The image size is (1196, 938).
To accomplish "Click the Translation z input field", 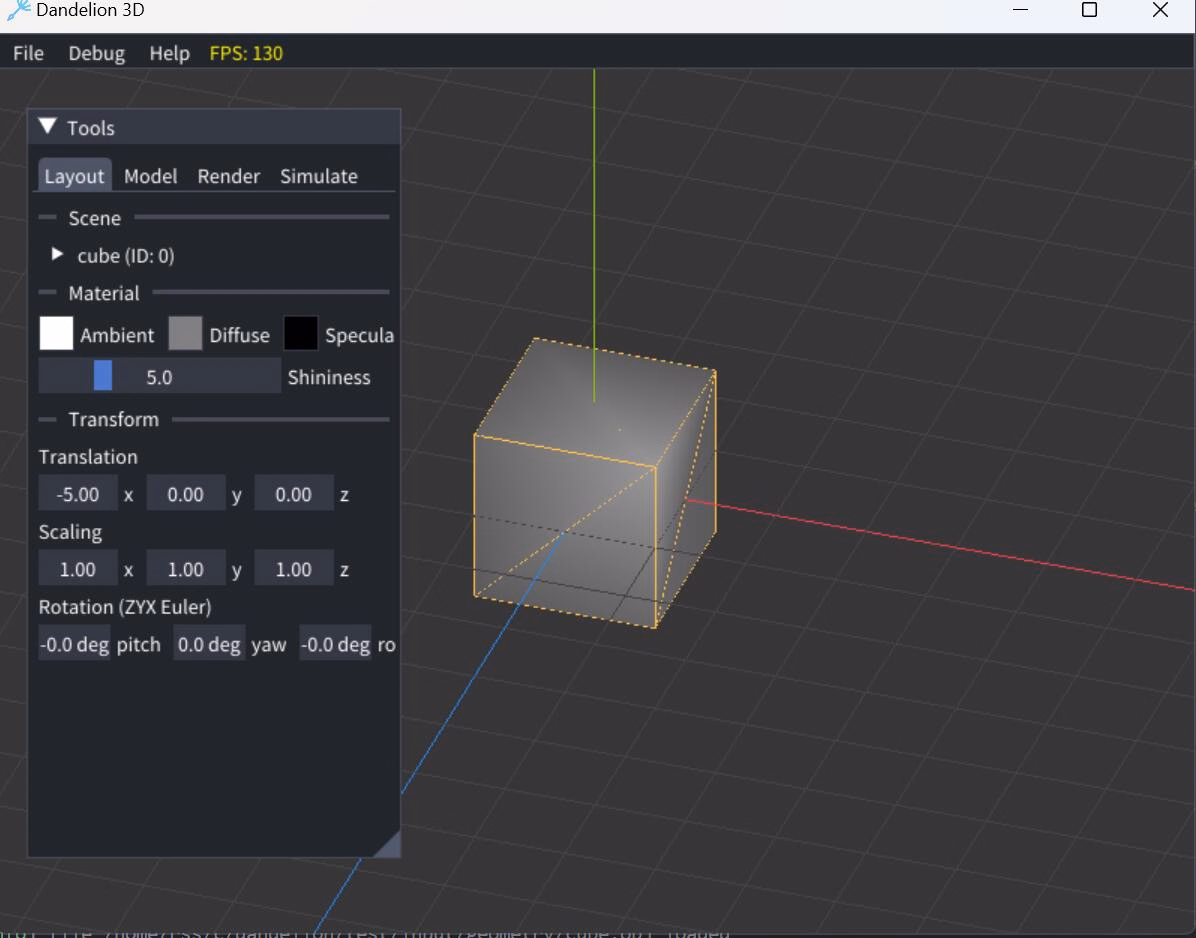I will (294, 494).
